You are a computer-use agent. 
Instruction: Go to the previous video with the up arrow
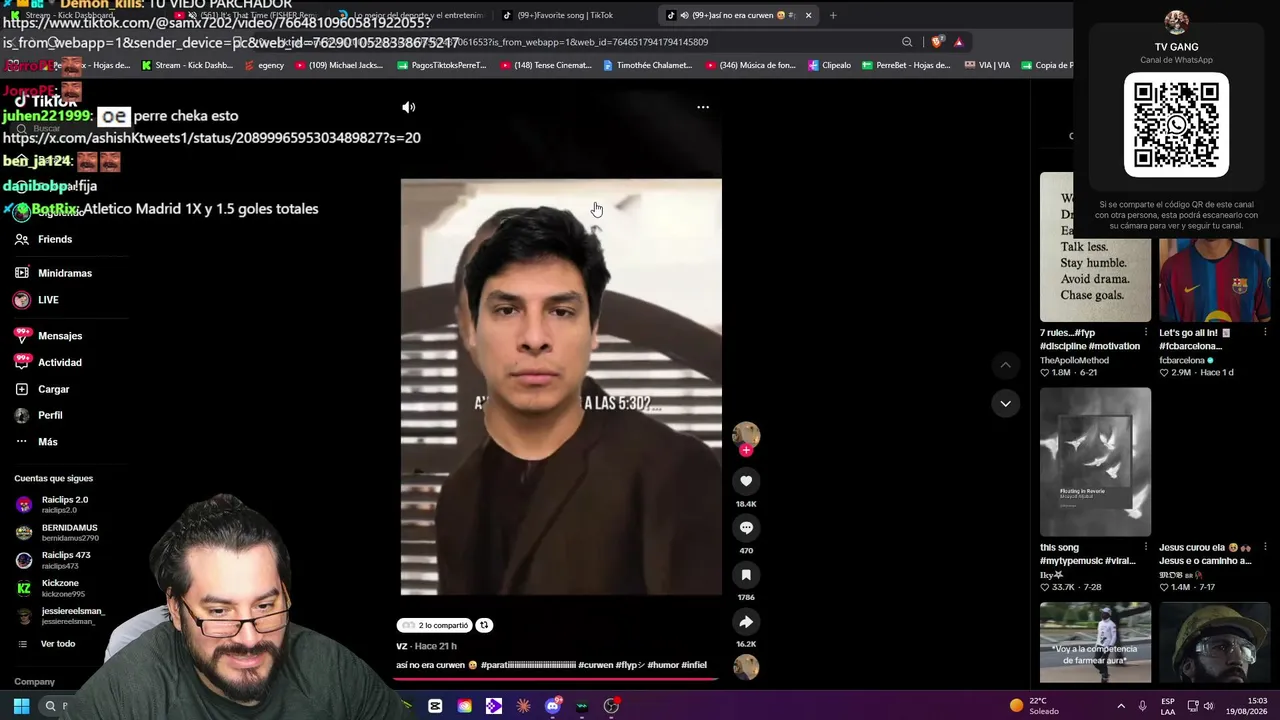1006,366
